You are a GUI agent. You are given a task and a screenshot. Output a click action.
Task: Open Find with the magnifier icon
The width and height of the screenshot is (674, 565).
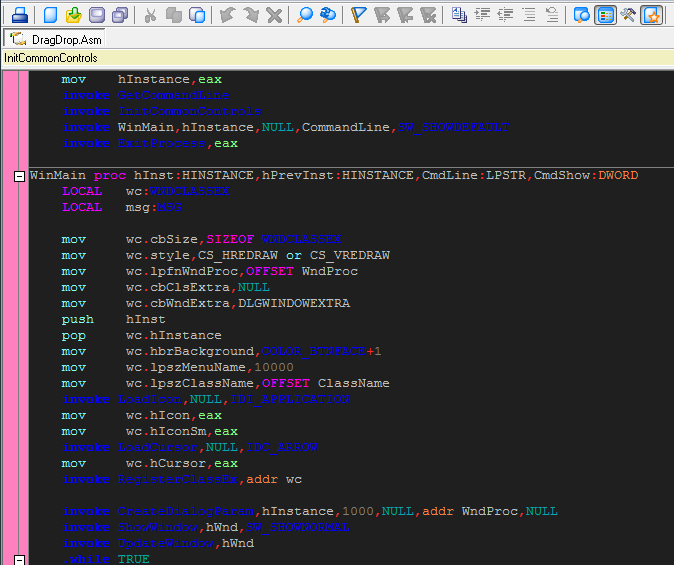(305, 15)
